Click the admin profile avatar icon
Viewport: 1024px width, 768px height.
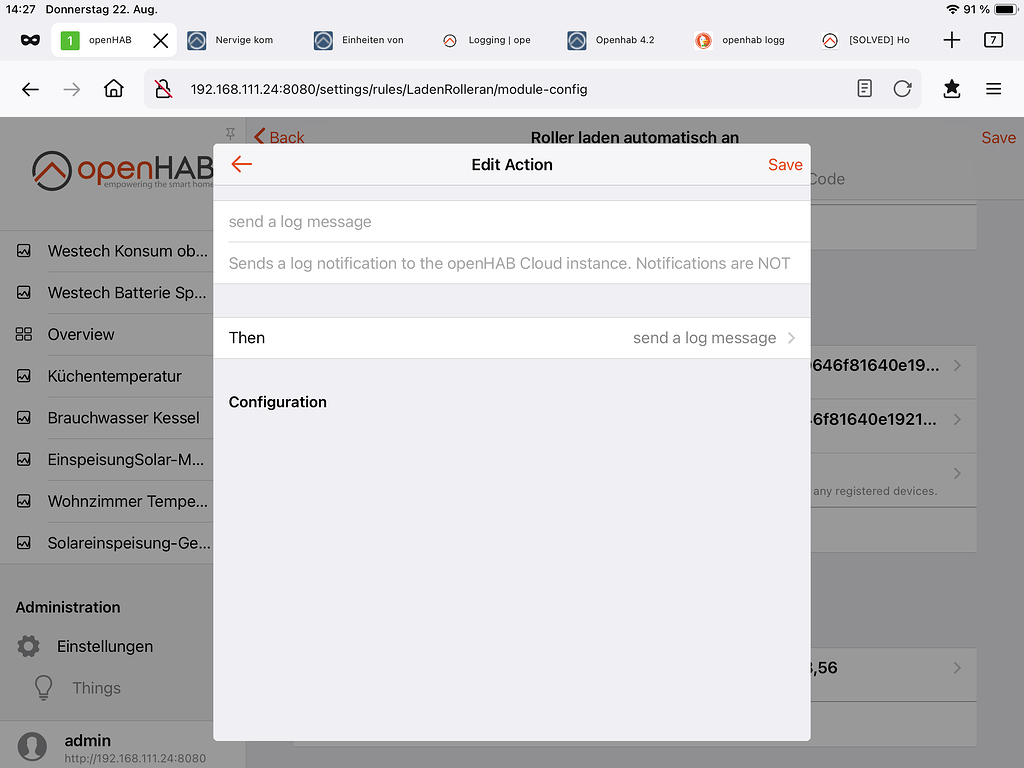[x=31, y=747]
